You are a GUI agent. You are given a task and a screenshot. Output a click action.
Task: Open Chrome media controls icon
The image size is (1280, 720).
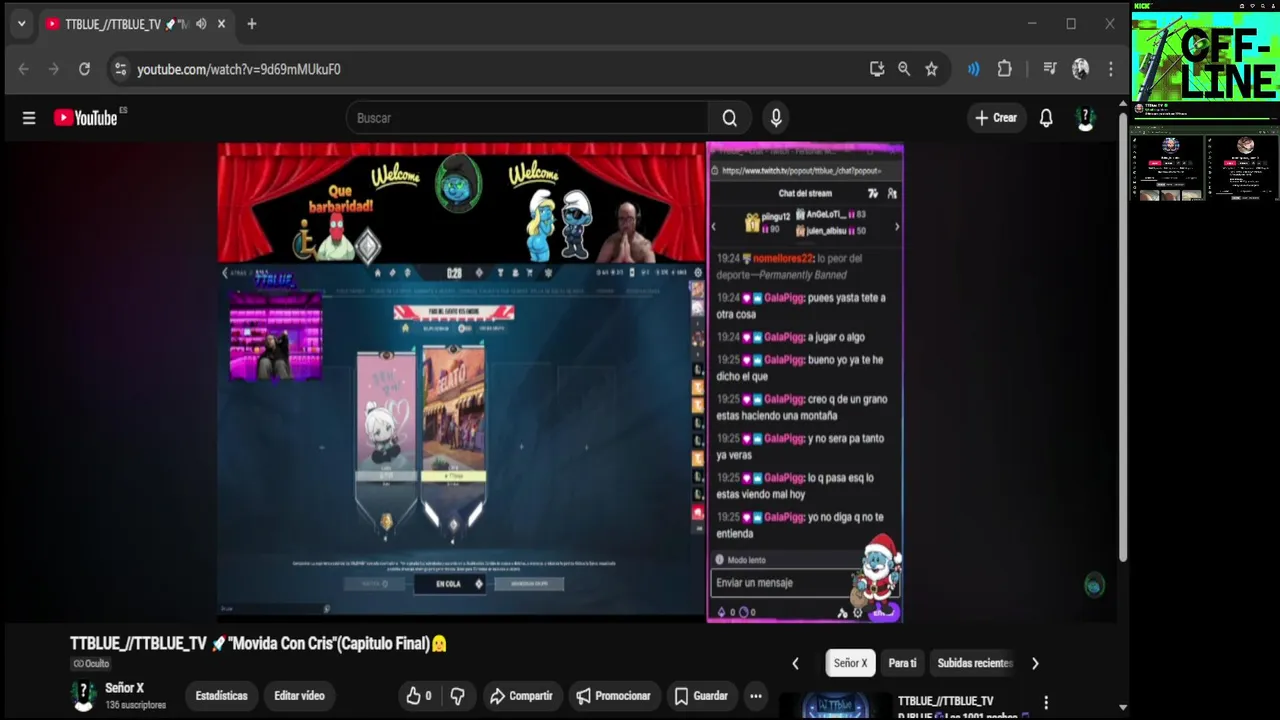pyautogui.click(x=1049, y=69)
